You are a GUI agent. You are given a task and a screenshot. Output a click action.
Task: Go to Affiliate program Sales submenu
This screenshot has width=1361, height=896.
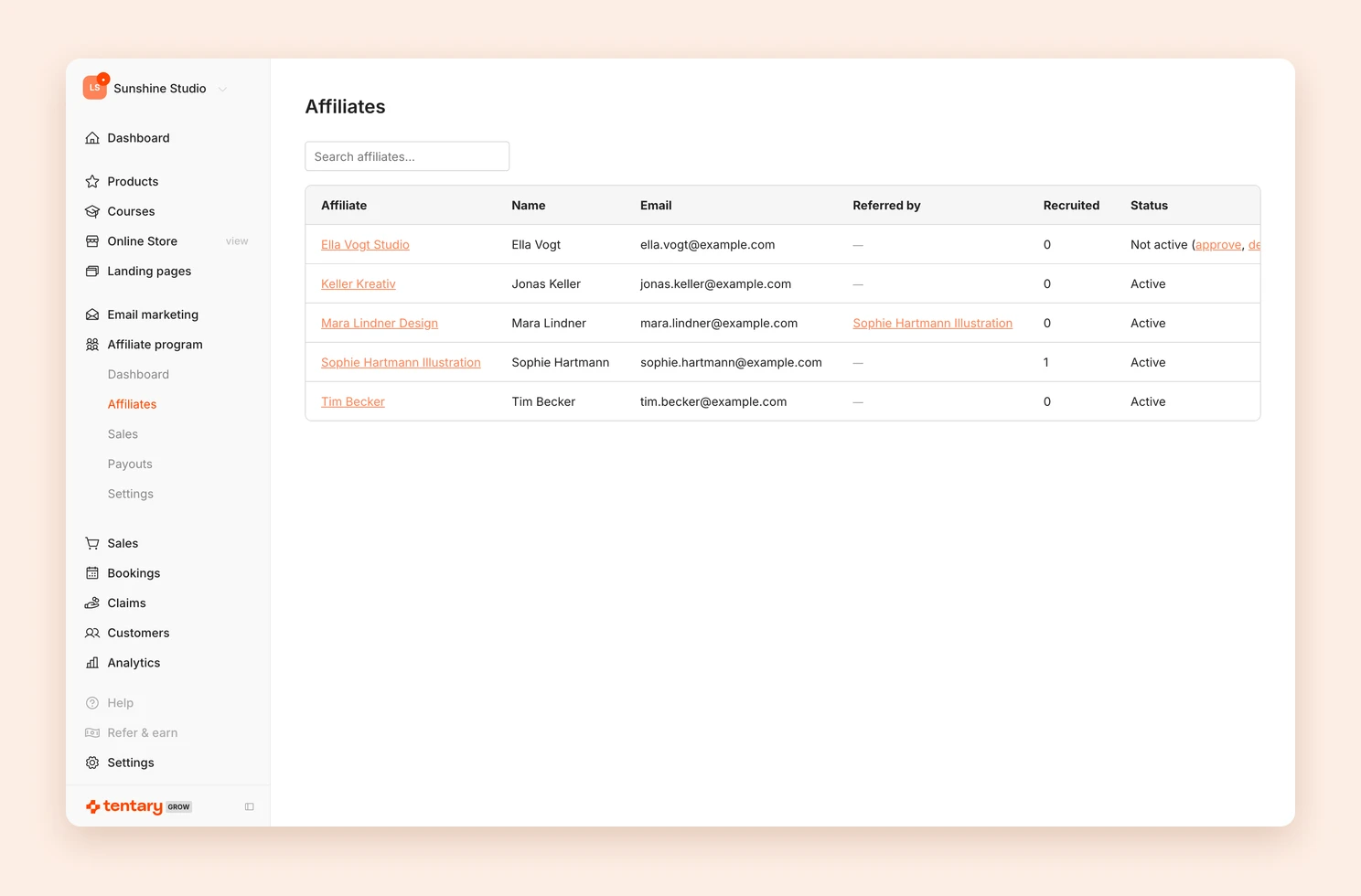(123, 434)
